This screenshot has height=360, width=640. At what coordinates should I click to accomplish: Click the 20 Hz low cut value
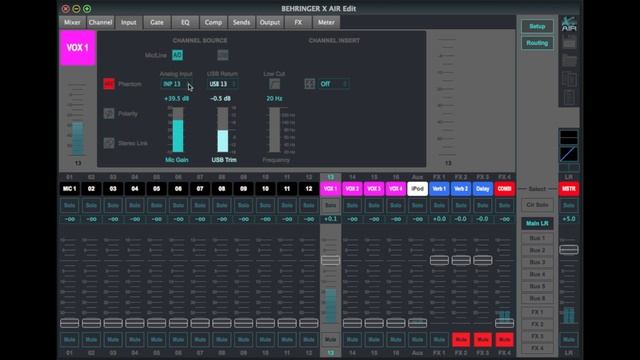tap(274, 99)
